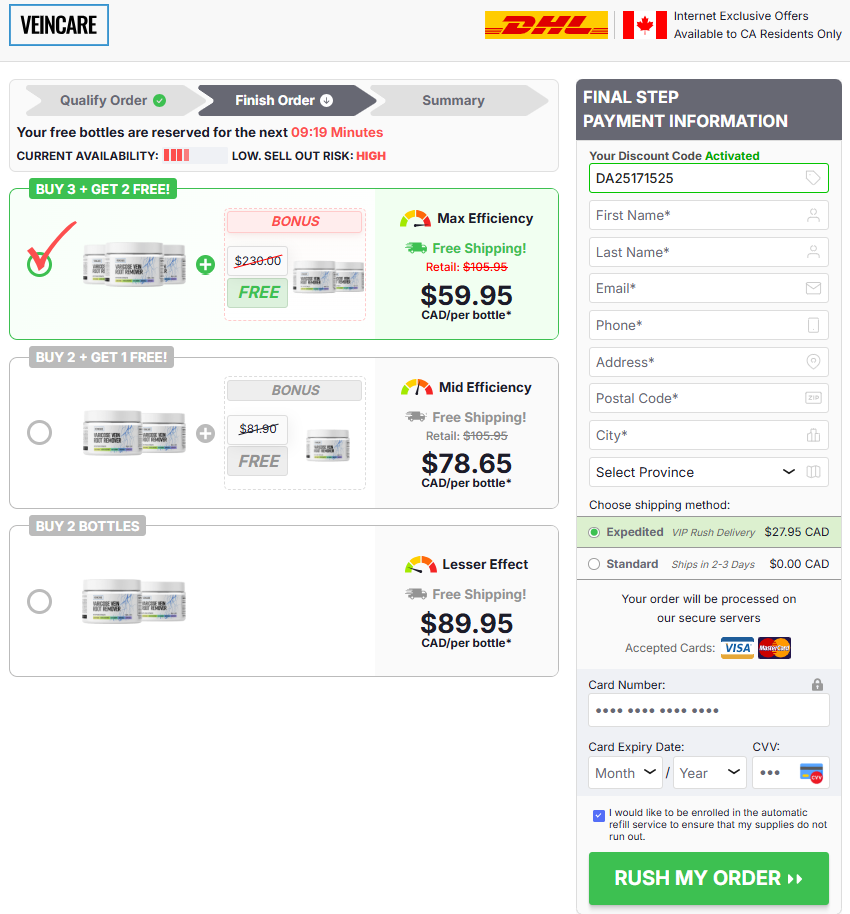Viewport: 850px width, 914px height.
Task: Click the Rush My Order button
Action: 708,878
